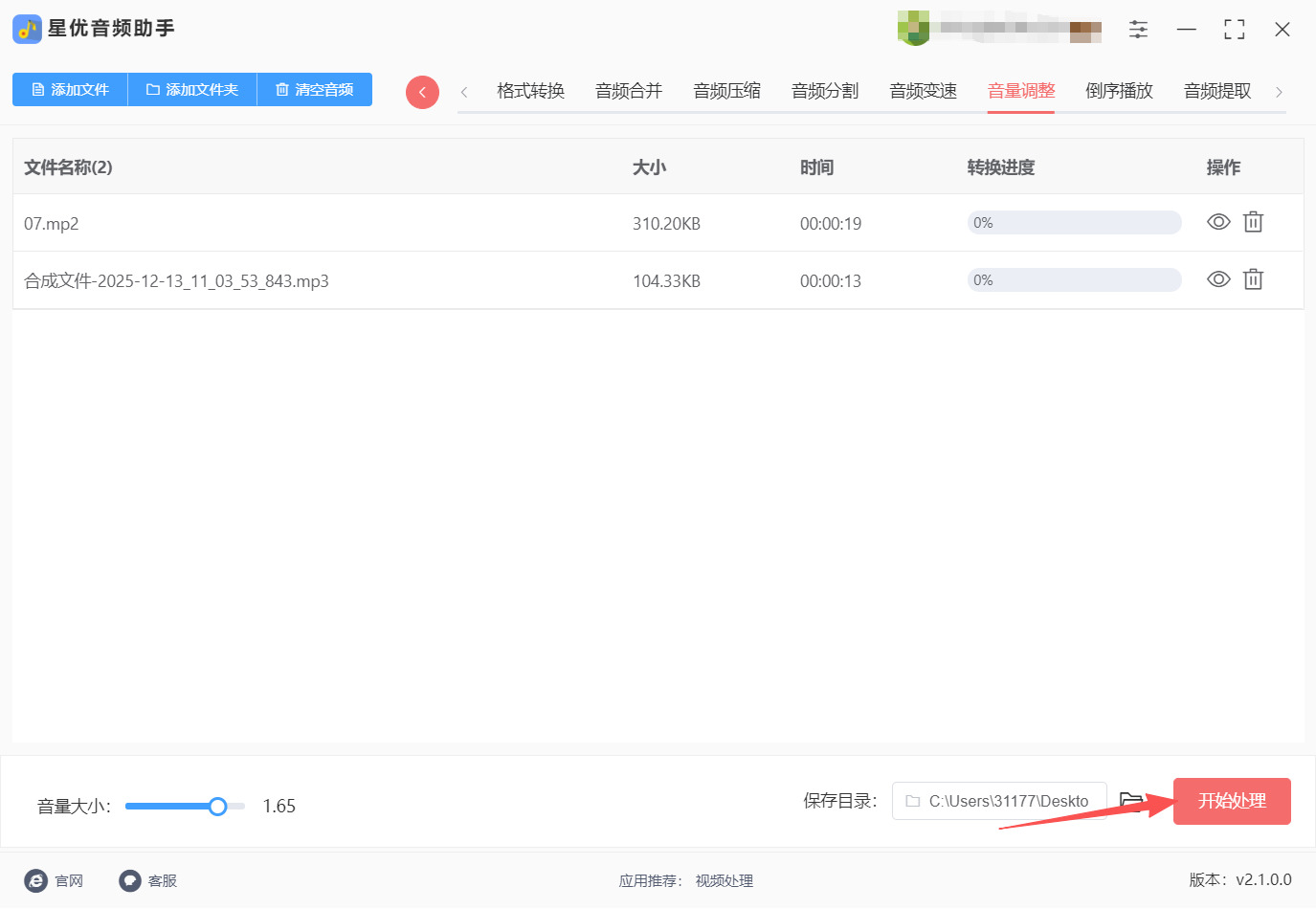Click the 视频处理 recommended app link
Image resolution: width=1316 pixels, height=909 pixels.
[725, 881]
